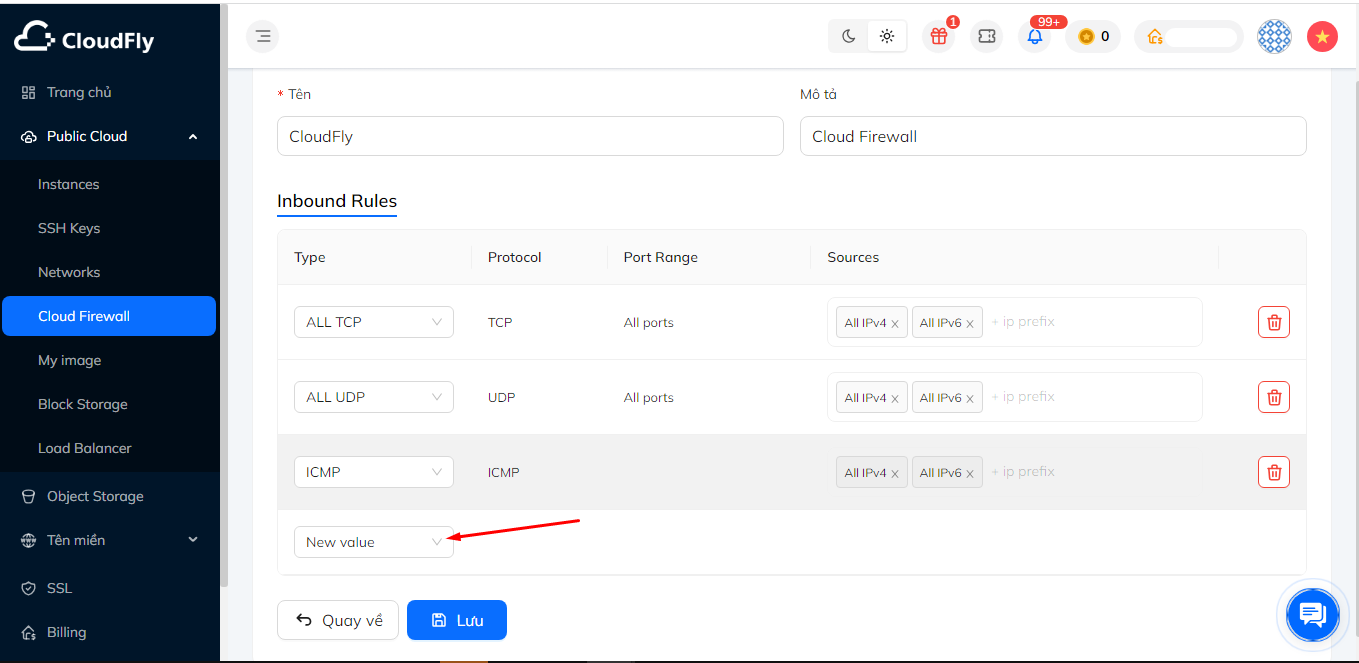Click the Port Range column header
This screenshot has height=663, width=1359.
point(661,257)
